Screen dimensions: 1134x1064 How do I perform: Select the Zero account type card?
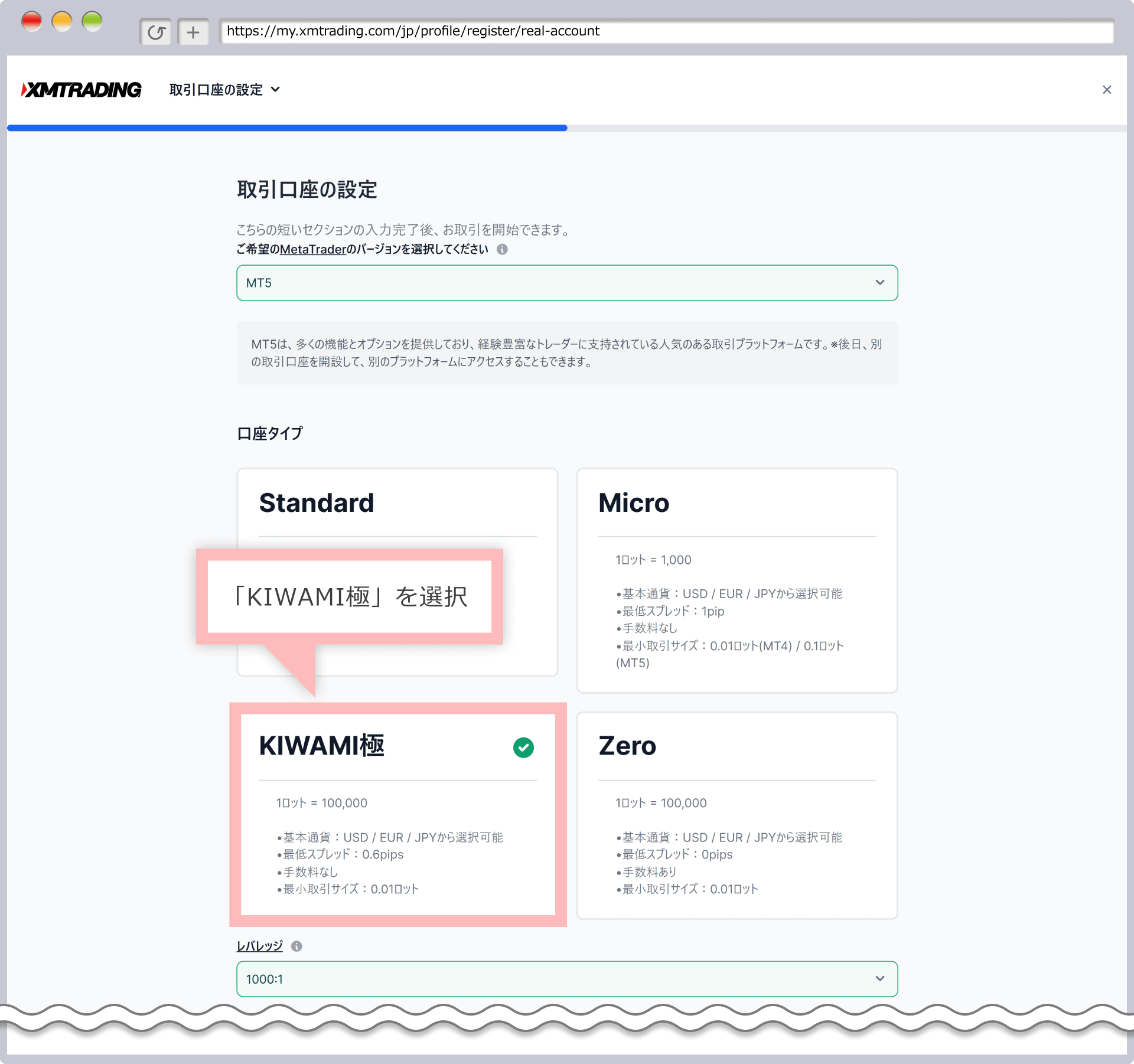(737, 815)
